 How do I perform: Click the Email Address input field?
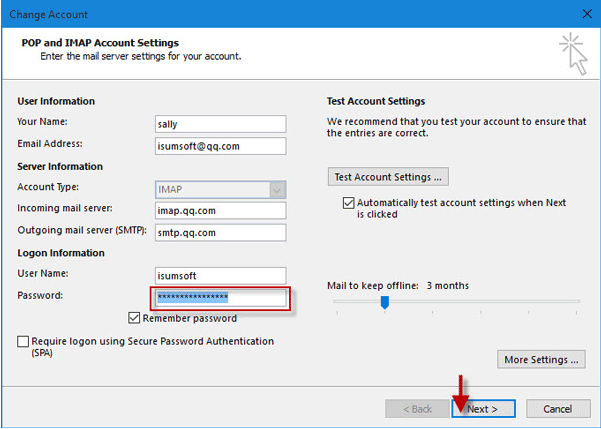[220, 146]
